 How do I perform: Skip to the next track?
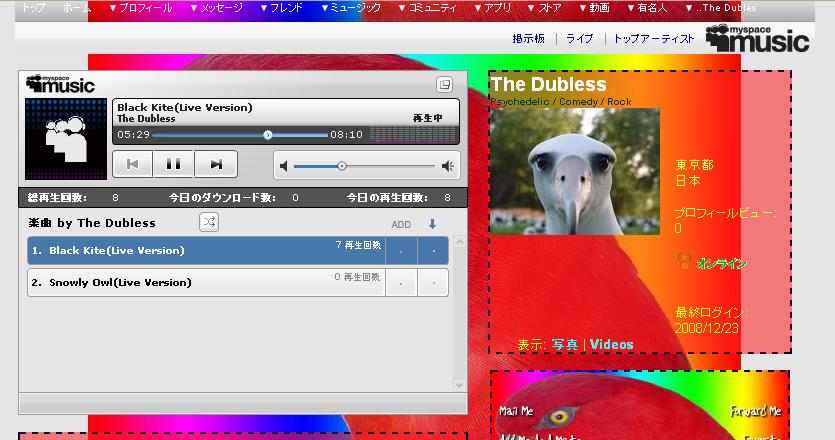tap(216, 164)
